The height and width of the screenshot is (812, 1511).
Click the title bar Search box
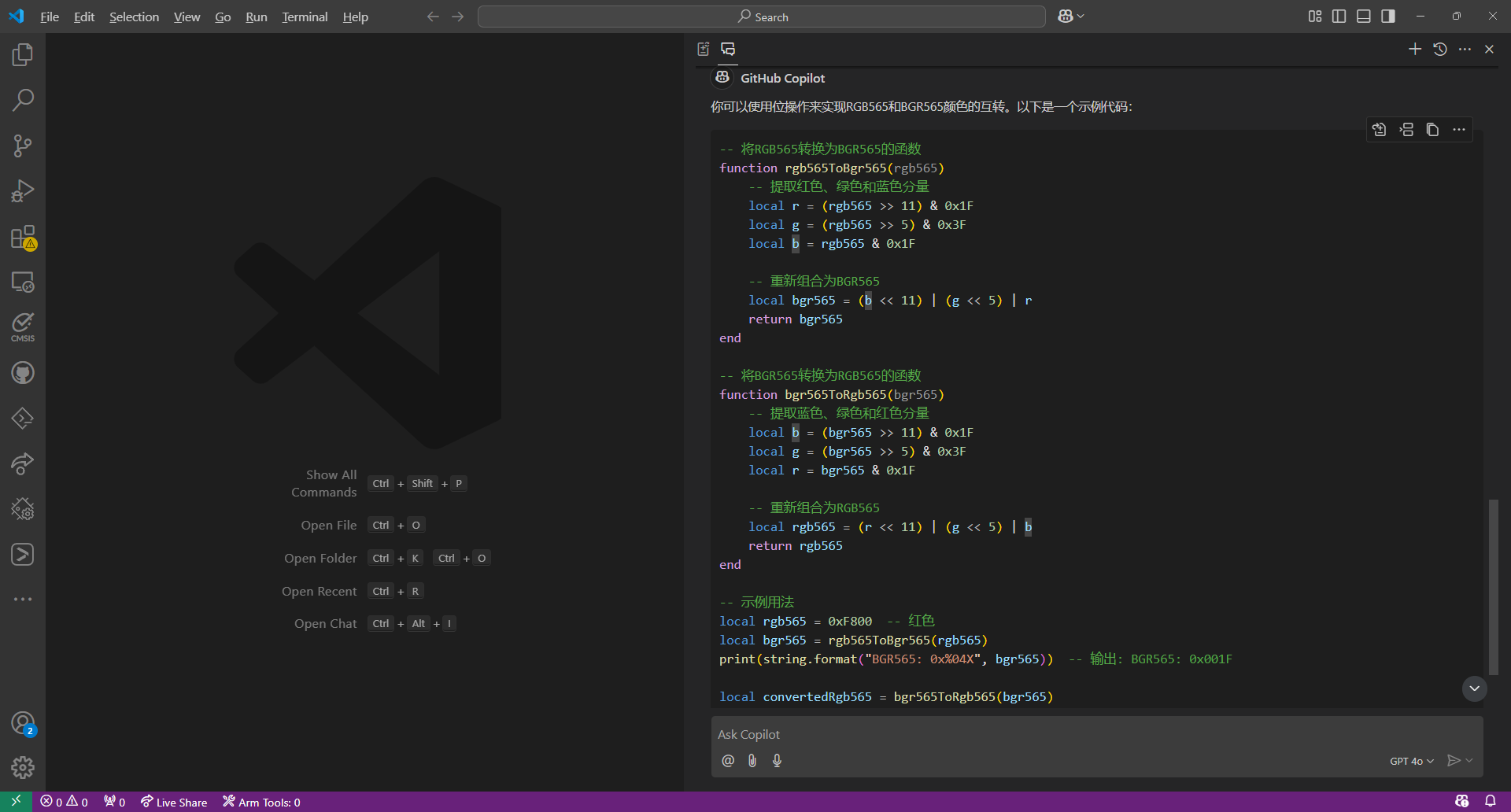pos(762,17)
